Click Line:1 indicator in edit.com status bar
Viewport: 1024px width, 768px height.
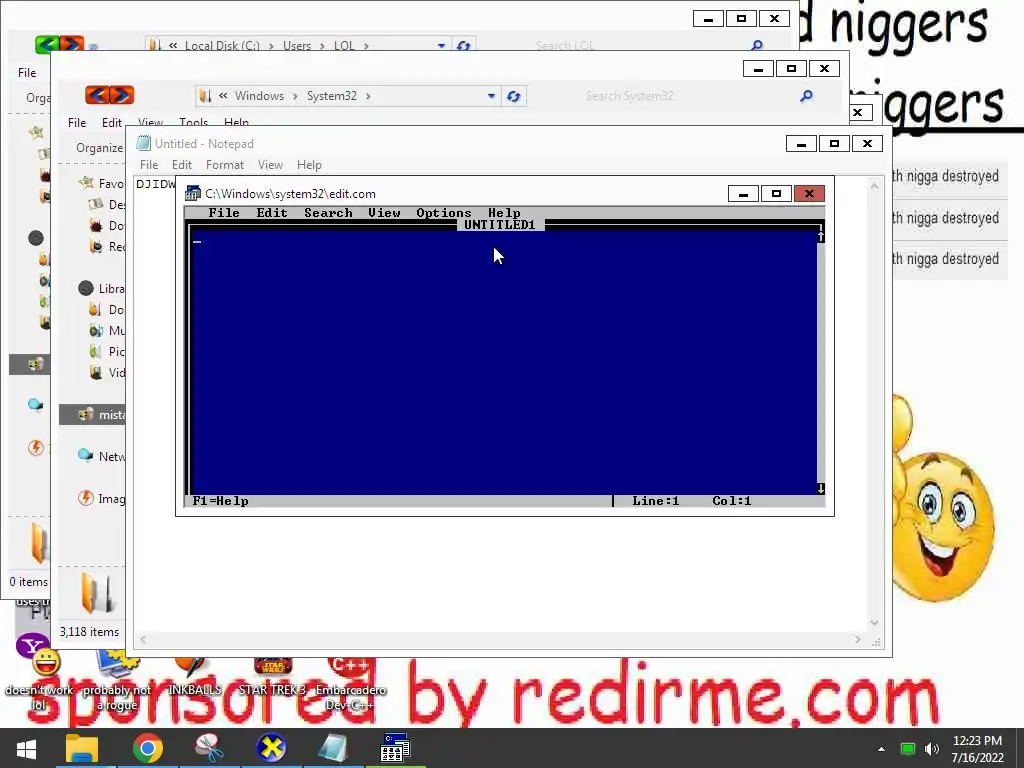(x=656, y=501)
